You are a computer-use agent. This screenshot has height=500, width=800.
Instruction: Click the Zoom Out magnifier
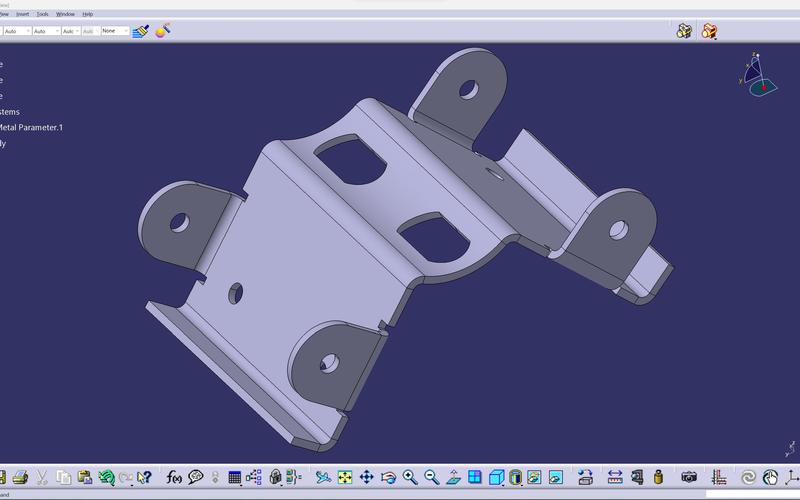432,478
